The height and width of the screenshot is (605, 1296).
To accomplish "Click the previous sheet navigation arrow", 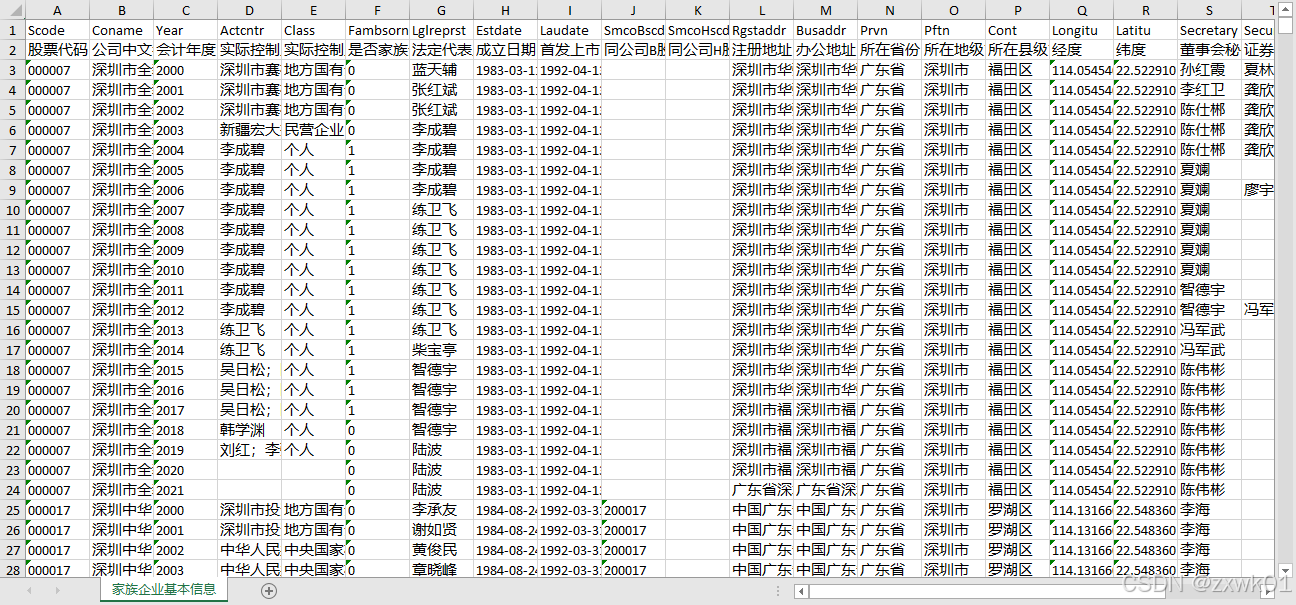I will tap(29, 590).
